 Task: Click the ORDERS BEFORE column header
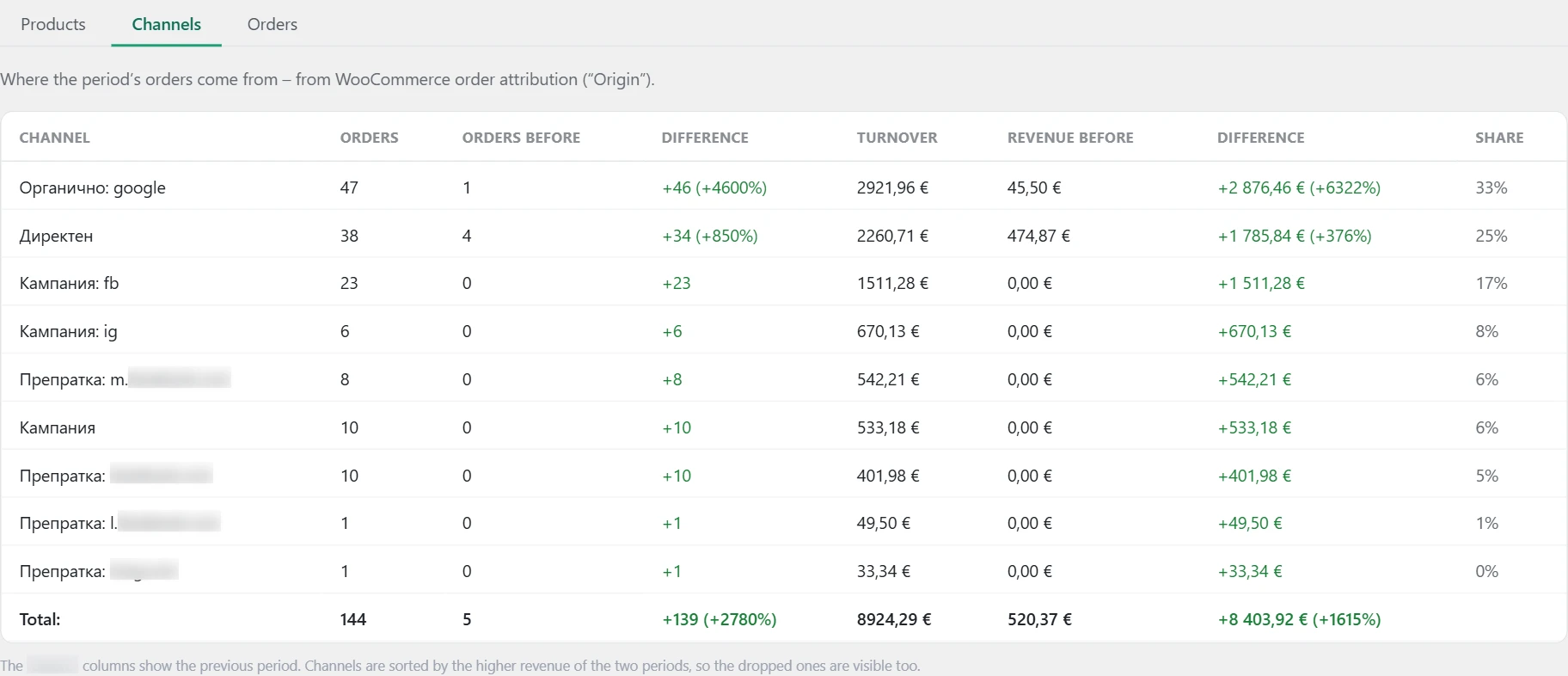521,138
